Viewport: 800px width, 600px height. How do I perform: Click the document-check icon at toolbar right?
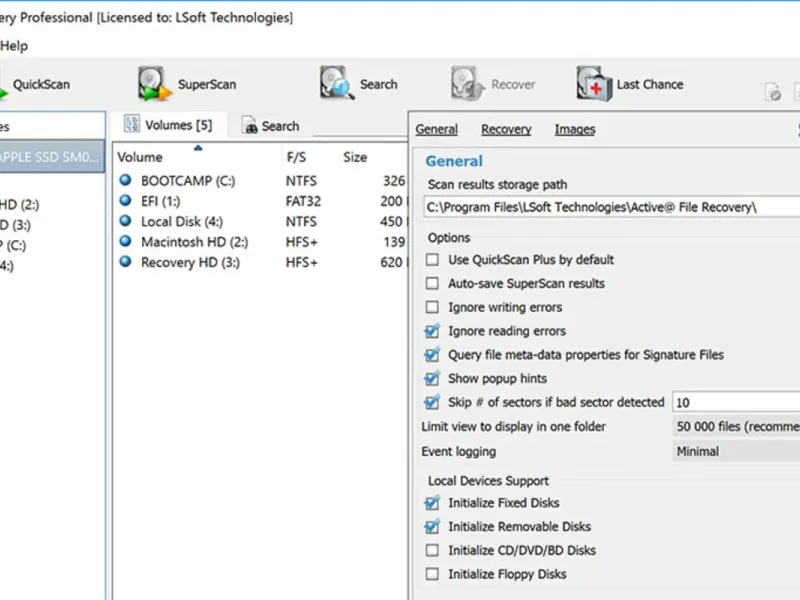(773, 92)
